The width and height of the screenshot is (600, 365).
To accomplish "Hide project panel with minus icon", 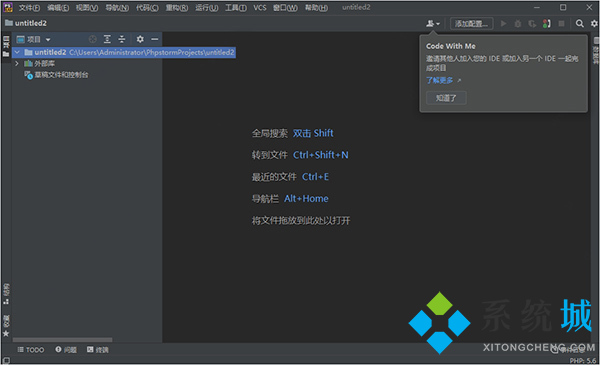I will coord(155,39).
